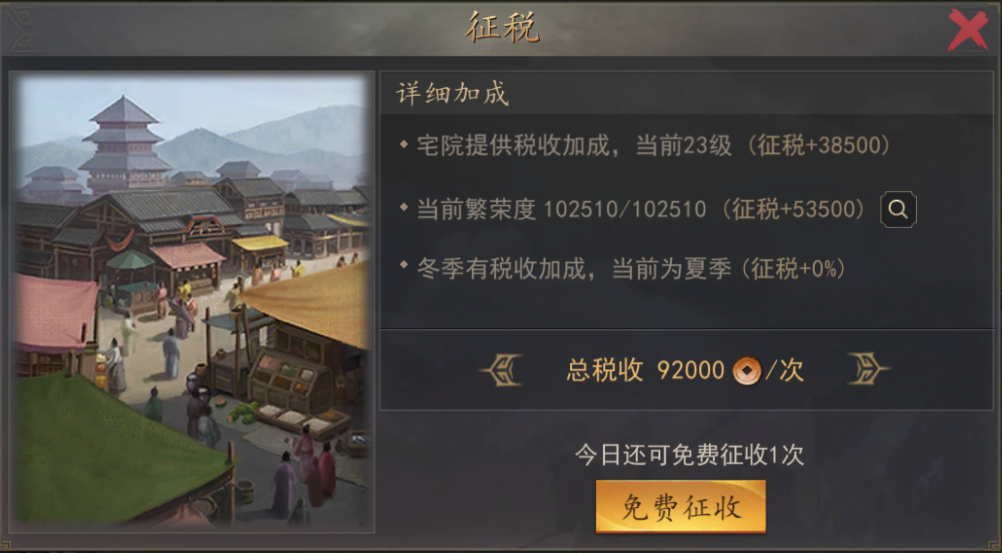Collect taxes with the 免费征收 button
The width and height of the screenshot is (1002, 553).
[681, 507]
